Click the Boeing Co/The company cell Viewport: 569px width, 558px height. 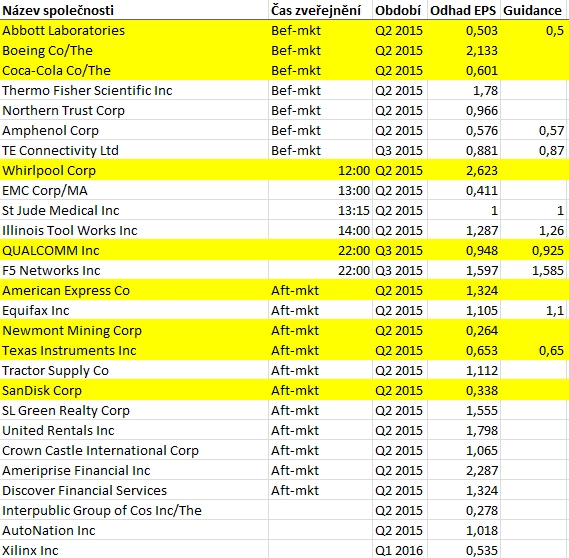[134, 50]
